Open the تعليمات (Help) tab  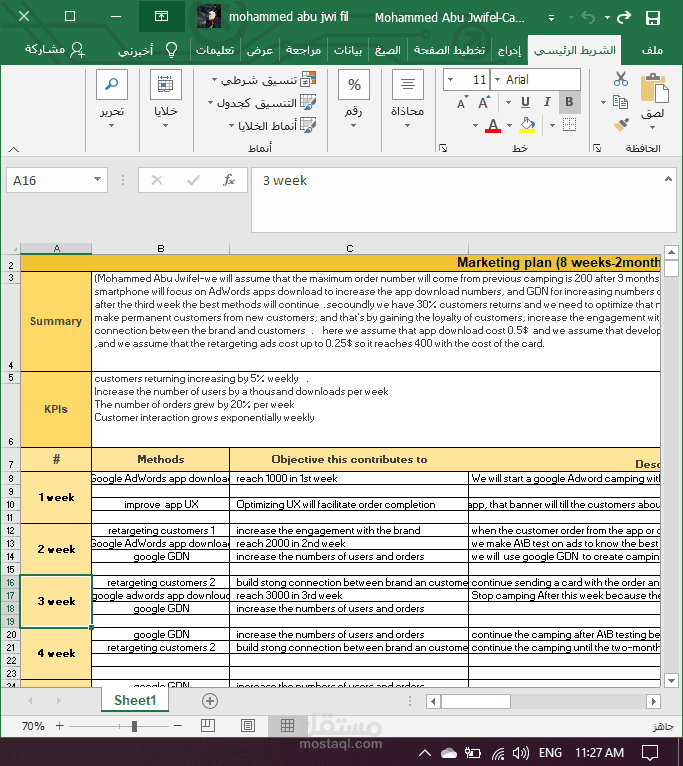tap(215, 50)
